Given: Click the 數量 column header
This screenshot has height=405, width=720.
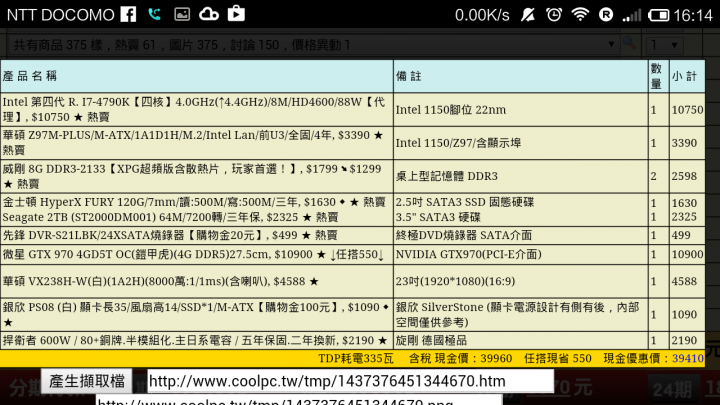Looking at the screenshot, I should click(658, 76).
